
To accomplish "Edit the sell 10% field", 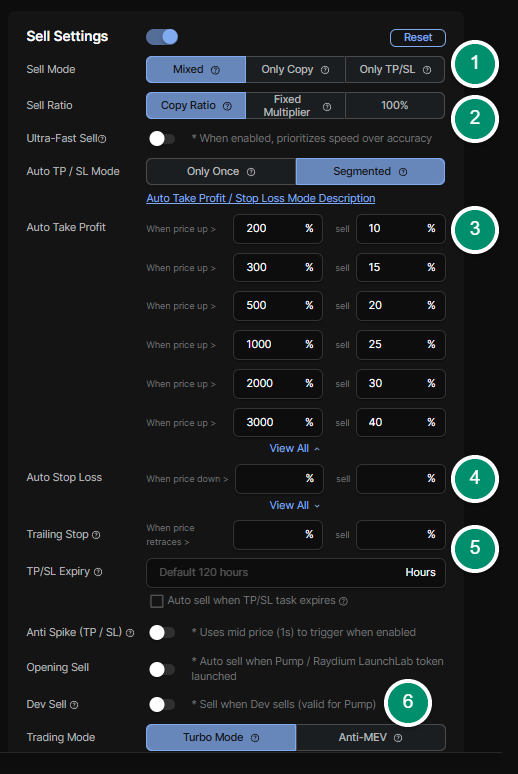I will point(401,229).
